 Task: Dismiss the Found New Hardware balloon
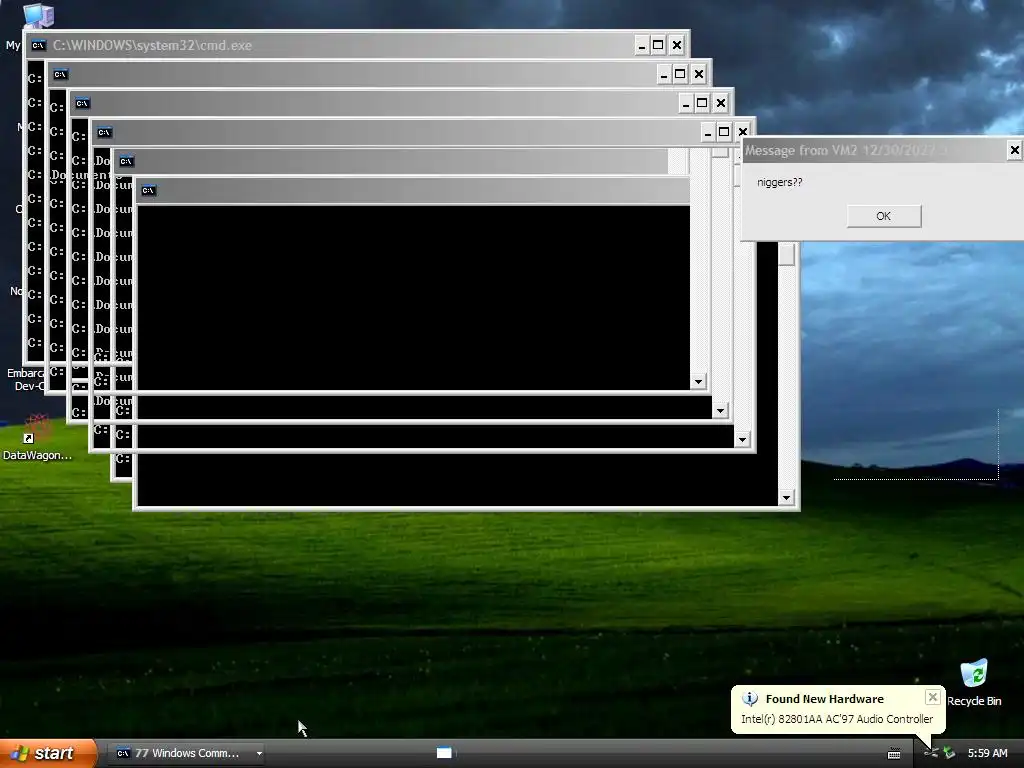click(x=933, y=697)
